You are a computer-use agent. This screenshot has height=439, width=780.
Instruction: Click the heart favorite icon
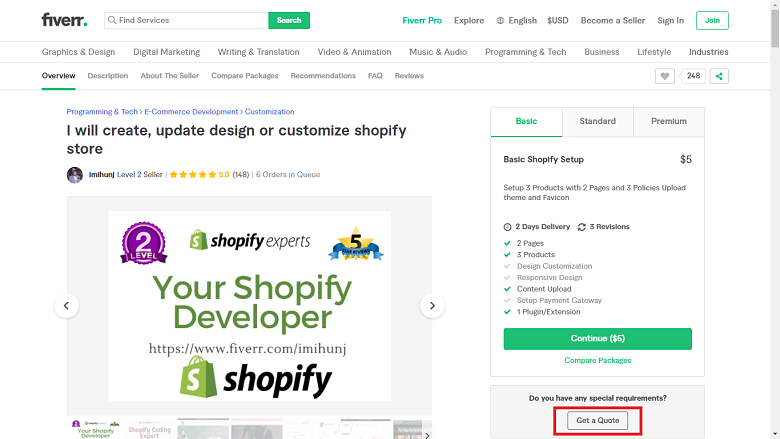[665, 76]
